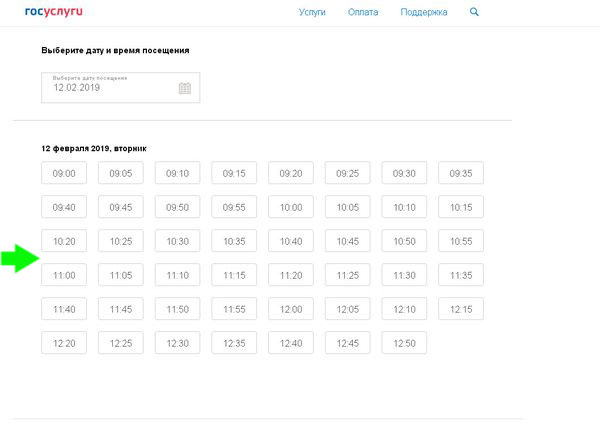Choose the 09:20 time slot
Screen dimensions: 600x431
tap(291, 173)
